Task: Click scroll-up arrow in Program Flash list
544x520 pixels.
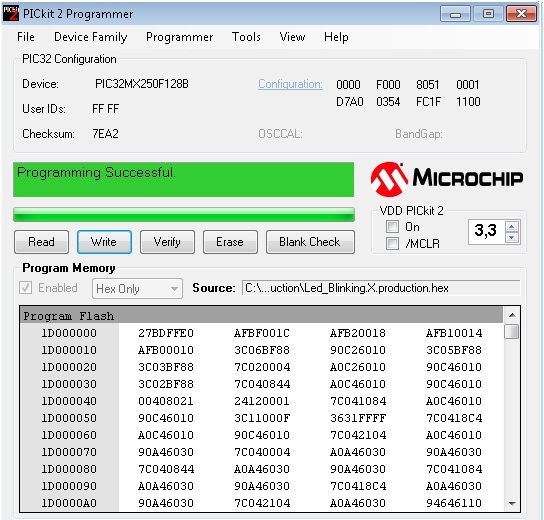Action: point(512,315)
